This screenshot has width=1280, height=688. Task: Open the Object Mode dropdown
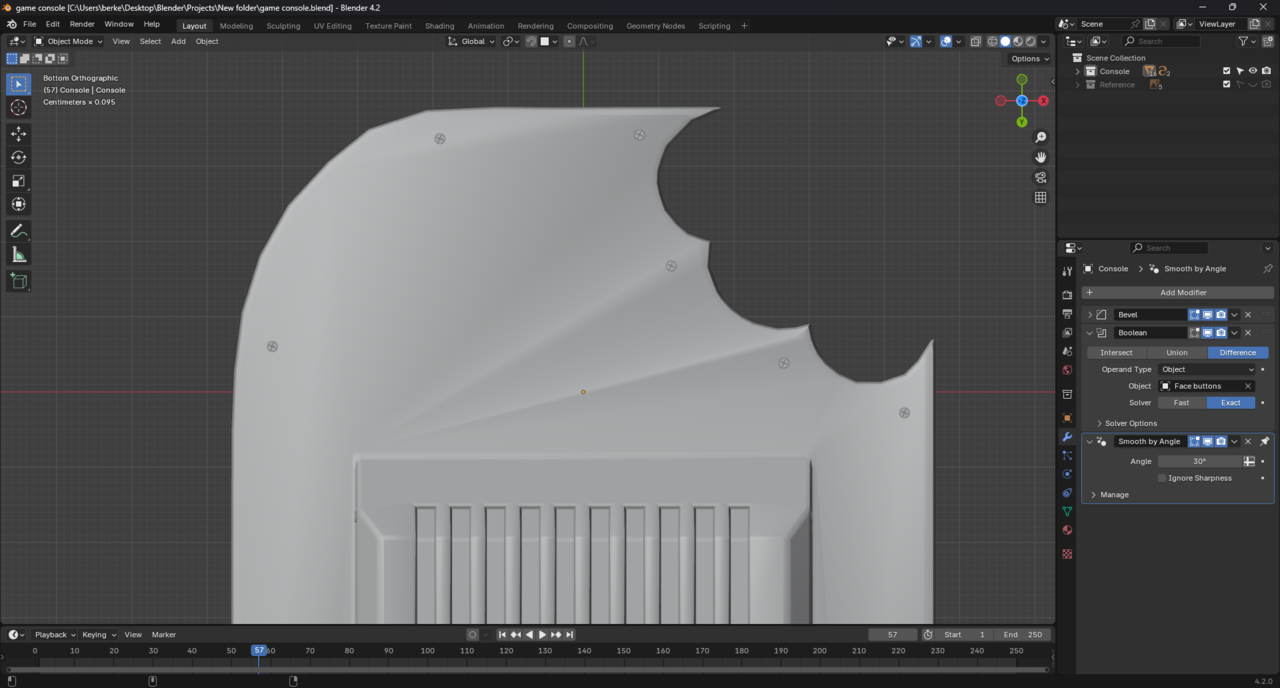coord(68,41)
